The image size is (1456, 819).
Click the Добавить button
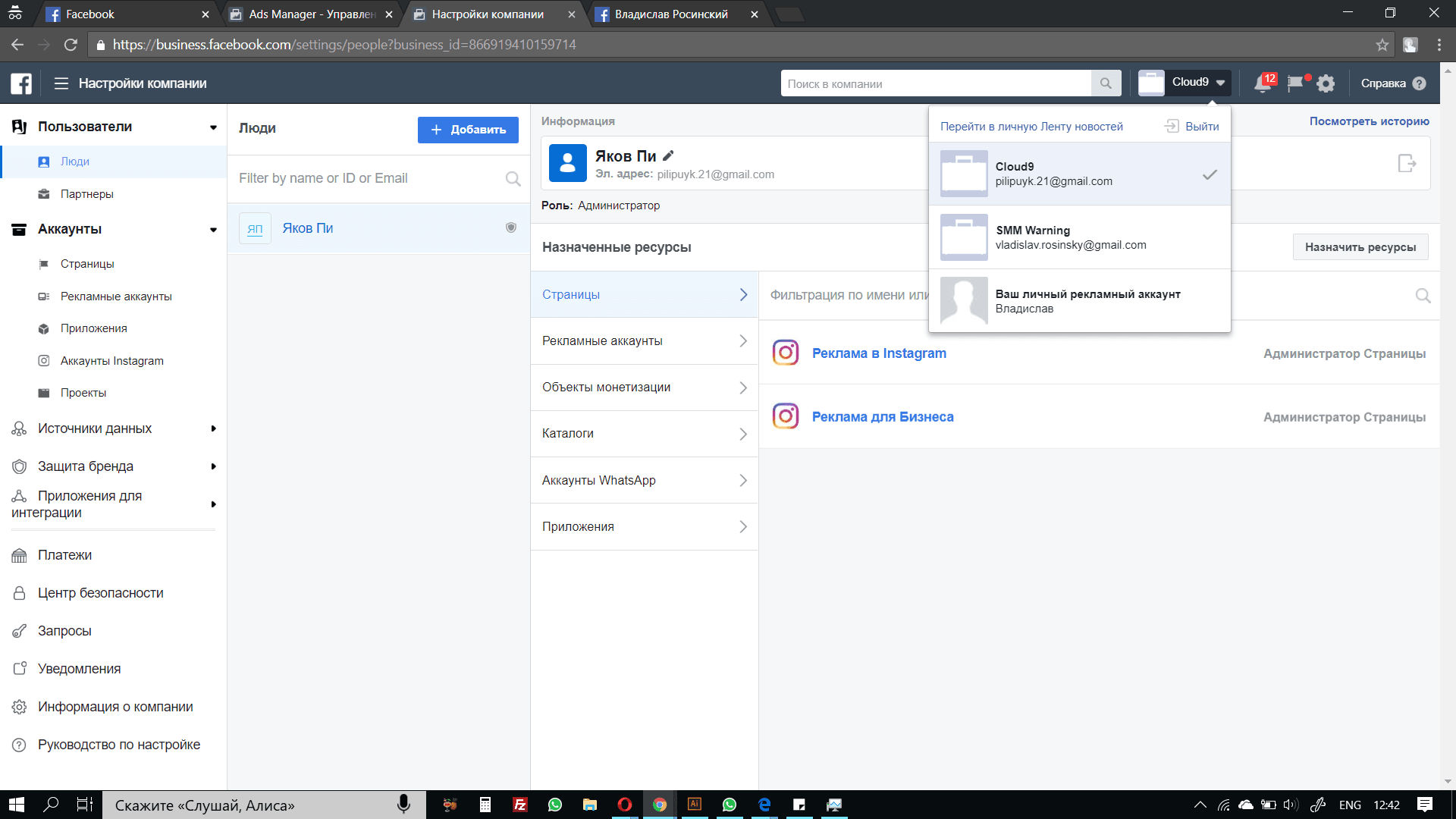click(x=468, y=130)
